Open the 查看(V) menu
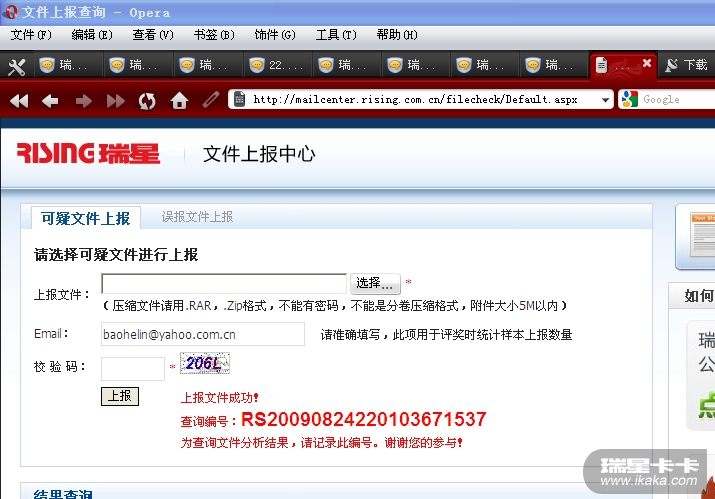This screenshot has height=499, width=715. 153,35
